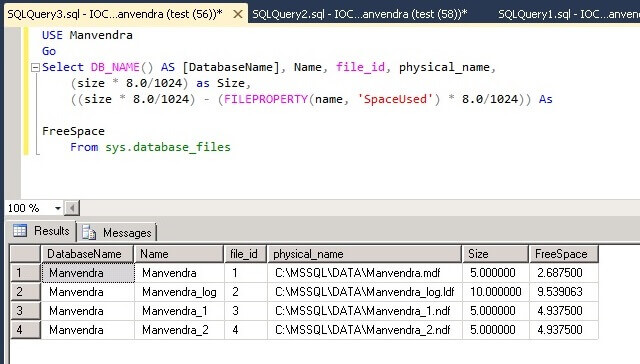This screenshot has height=364, width=640.
Task: Click DatabaseName cell in row 1
Action: click(x=88, y=273)
